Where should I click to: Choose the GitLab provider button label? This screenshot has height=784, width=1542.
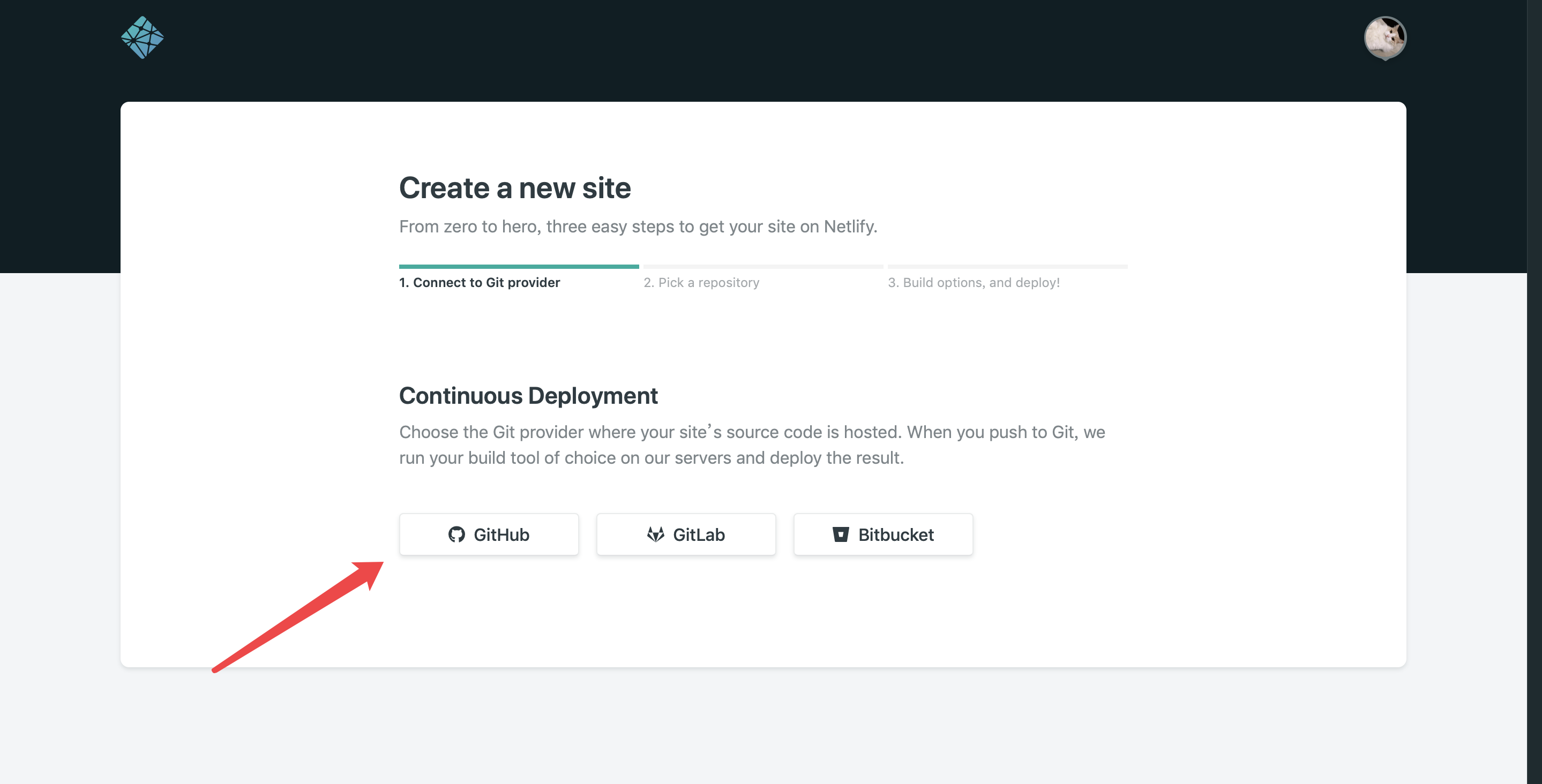699,534
